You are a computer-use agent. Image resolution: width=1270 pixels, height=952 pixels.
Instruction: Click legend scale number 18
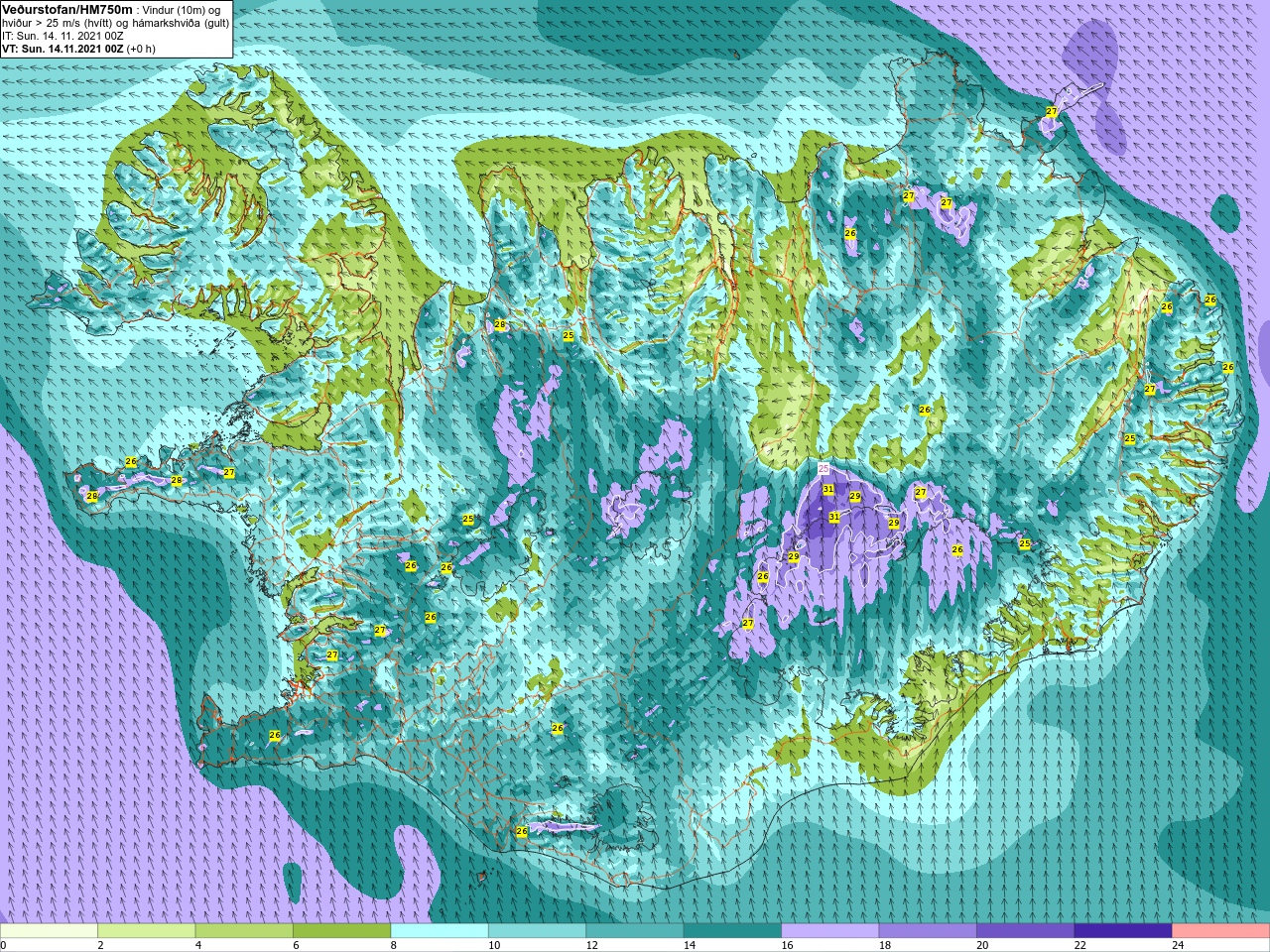(x=884, y=945)
